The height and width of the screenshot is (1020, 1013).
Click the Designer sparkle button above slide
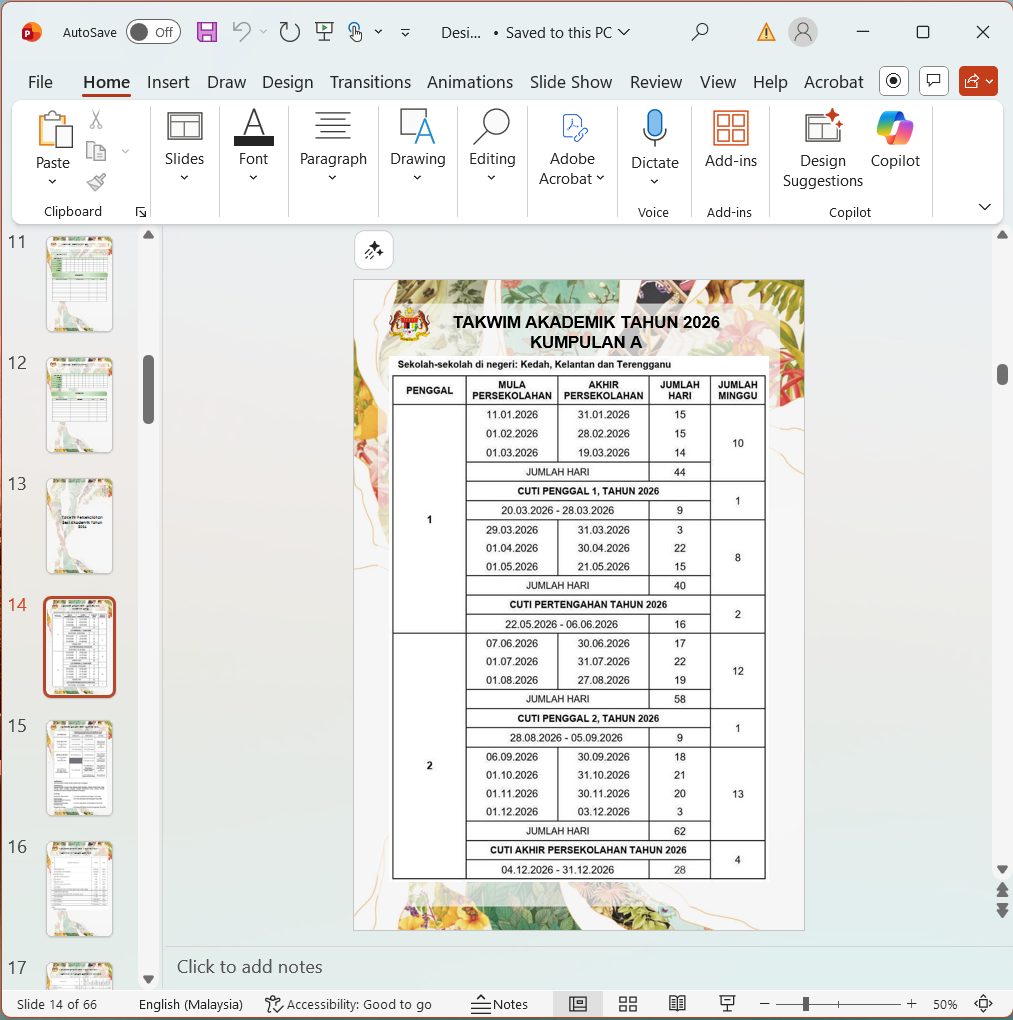(x=374, y=251)
